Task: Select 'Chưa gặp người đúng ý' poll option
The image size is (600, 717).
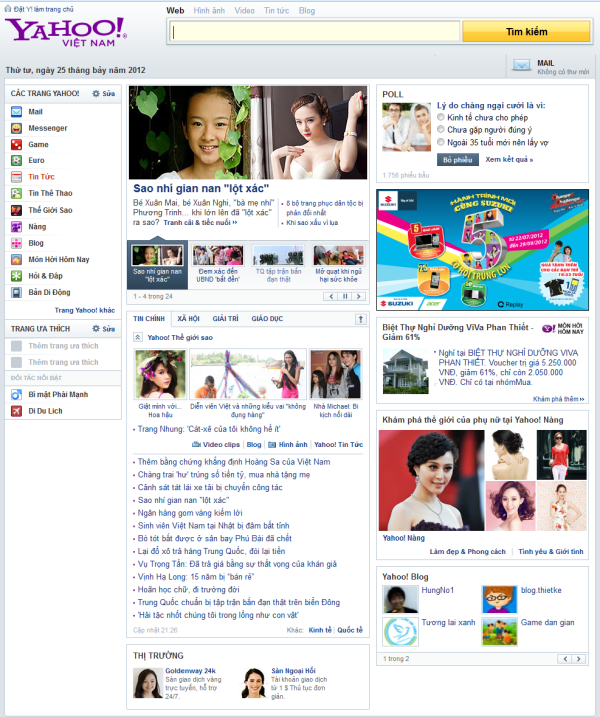Action: pos(441,129)
